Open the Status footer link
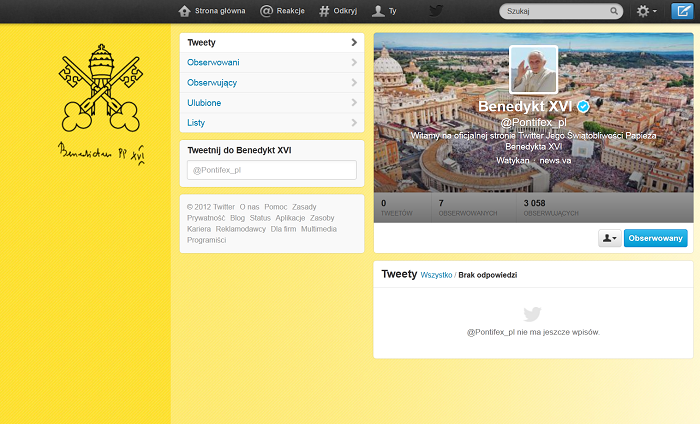Image resolution: width=700 pixels, height=424 pixels. coord(260,218)
